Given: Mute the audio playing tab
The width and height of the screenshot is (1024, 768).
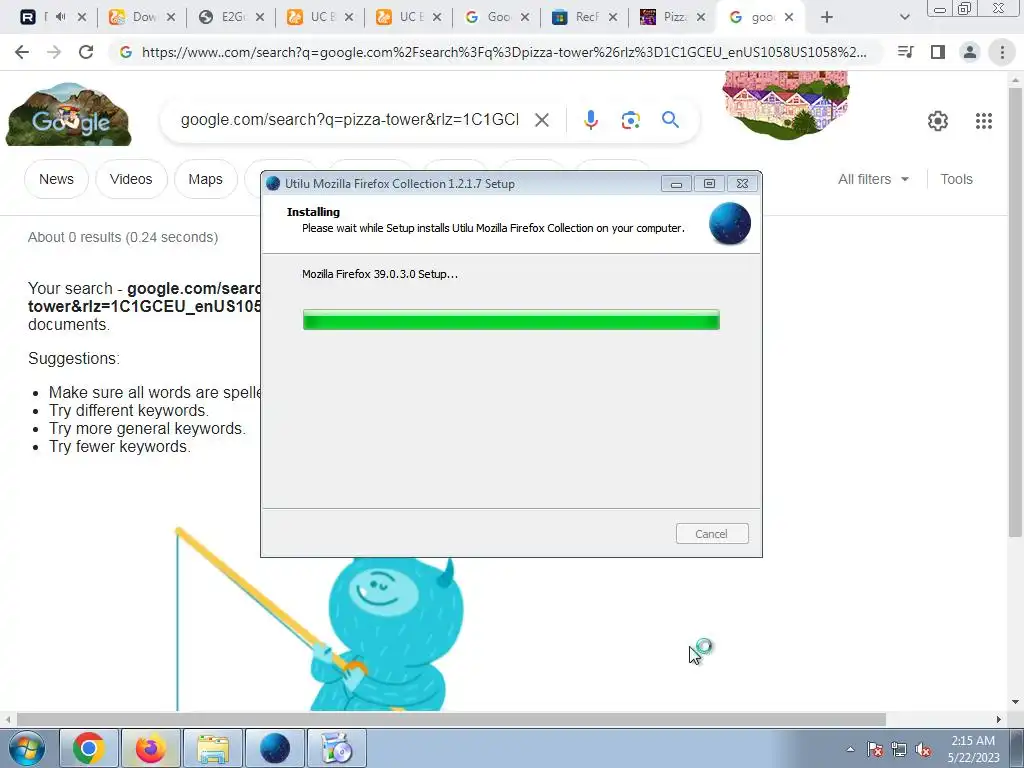Looking at the screenshot, I should pyautogui.click(x=60, y=17).
